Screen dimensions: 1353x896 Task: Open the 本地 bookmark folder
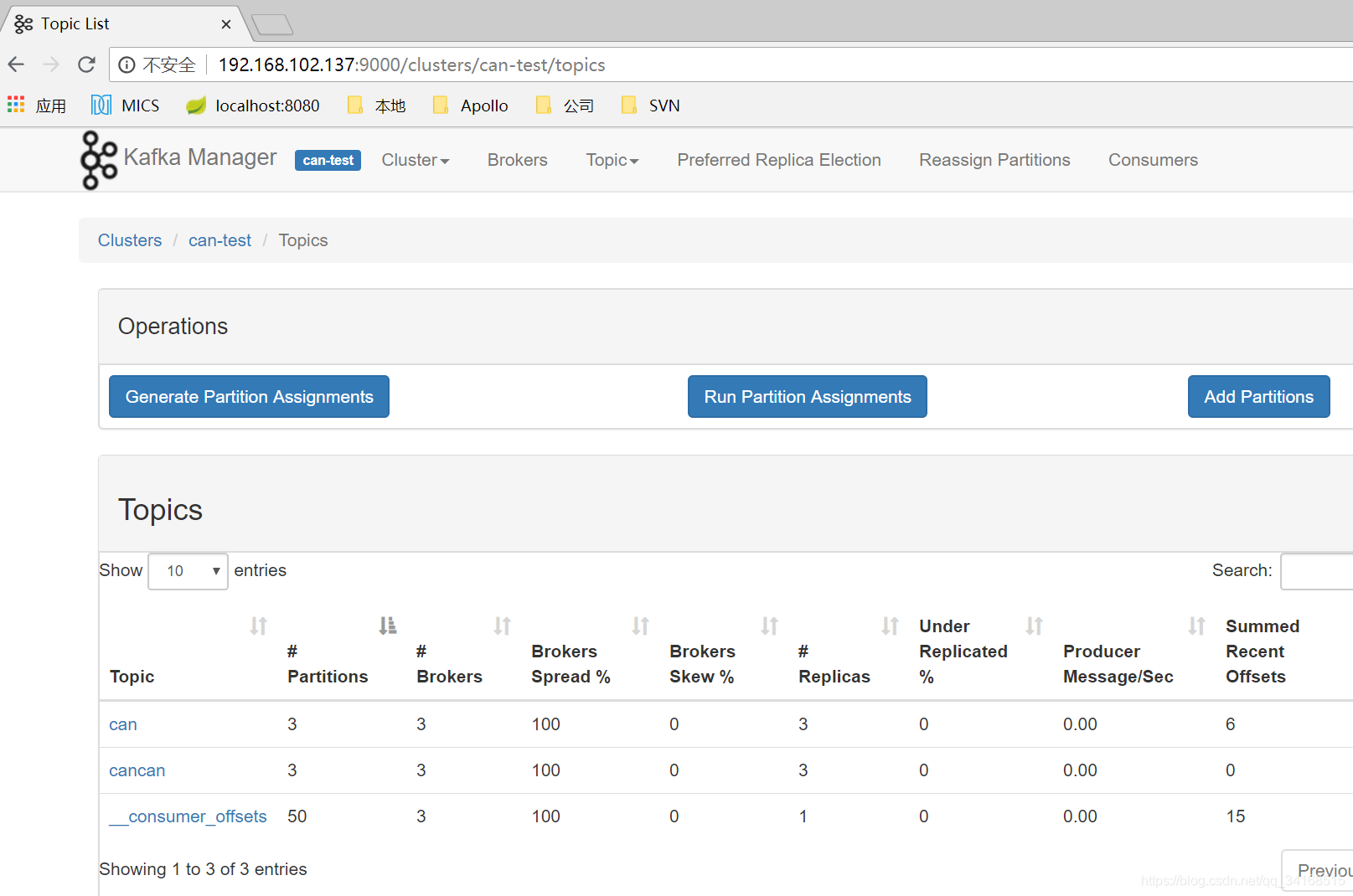click(377, 106)
